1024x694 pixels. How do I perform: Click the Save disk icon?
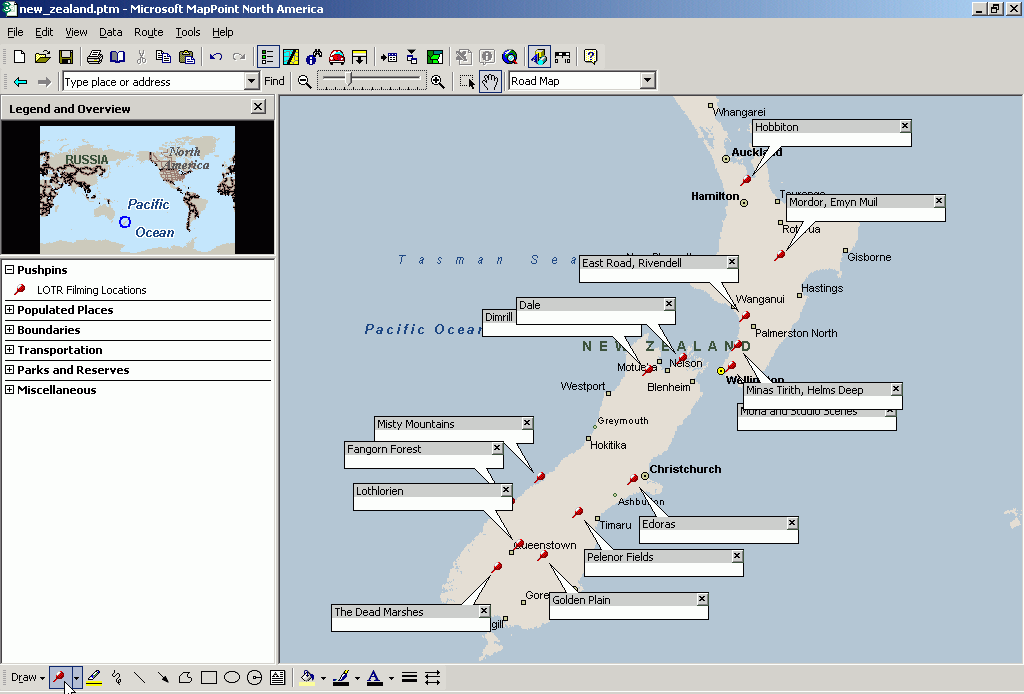[66, 57]
